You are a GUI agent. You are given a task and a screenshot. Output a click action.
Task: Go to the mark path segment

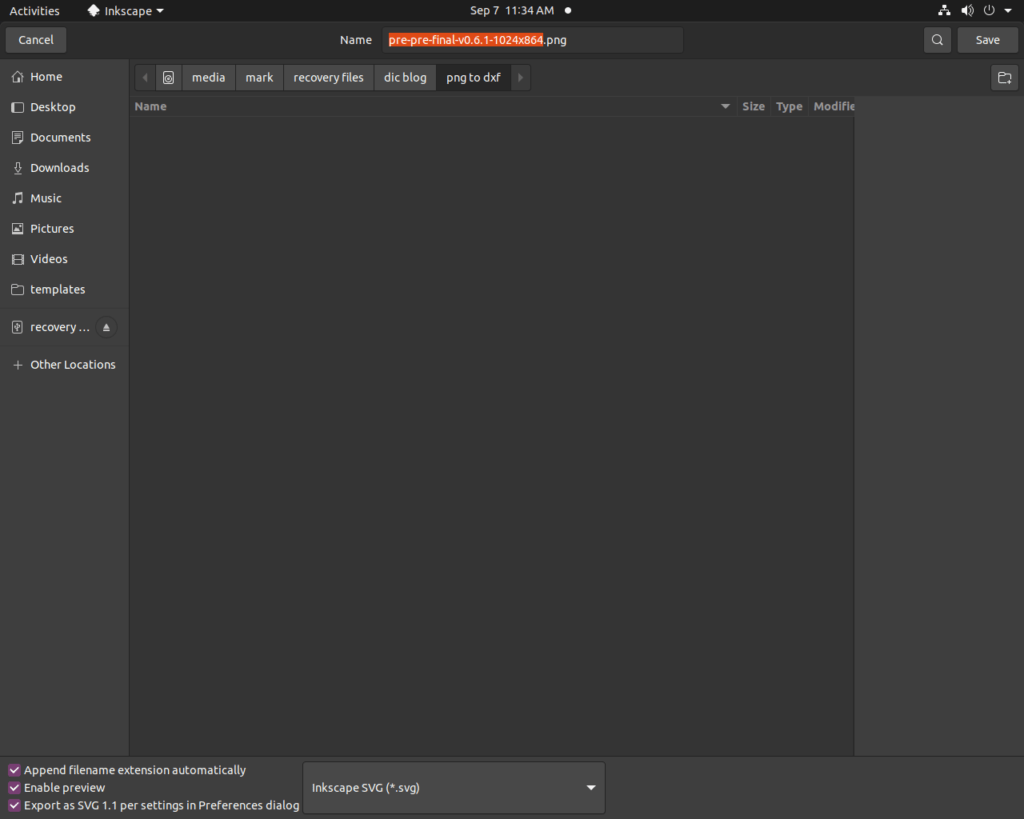coord(259,78)
